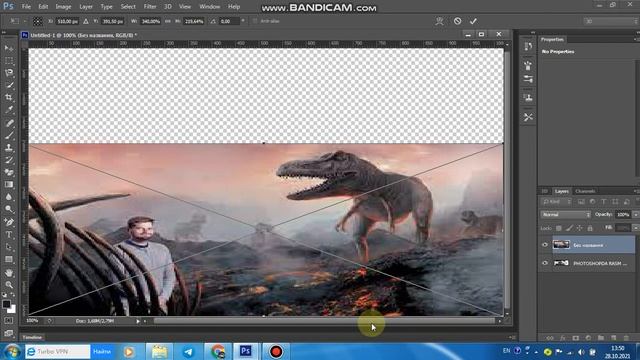
Task: Click the reference point locator grid
Action: (38, 21)
